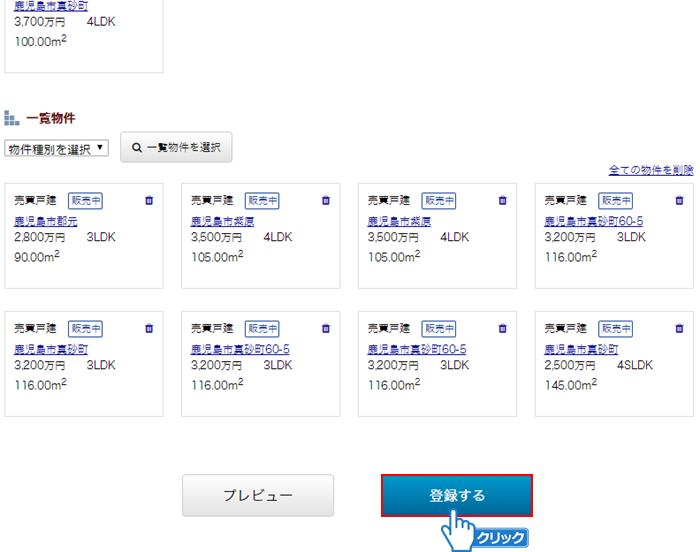Open 真砂町60-5 link in the top row

(x=593, y=221)
